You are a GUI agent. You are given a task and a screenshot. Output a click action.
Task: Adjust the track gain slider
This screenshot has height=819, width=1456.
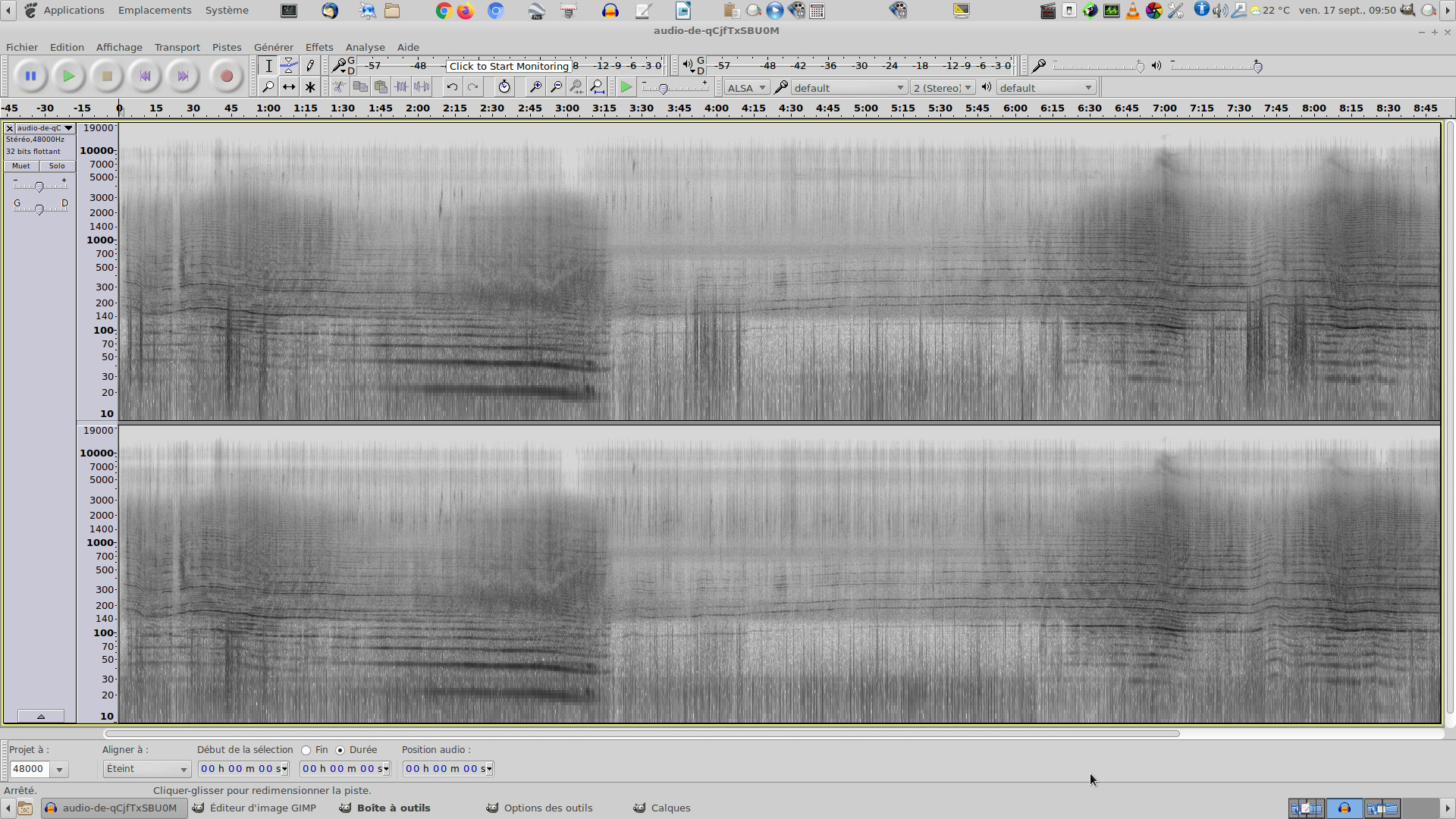(x=39, y=187)
